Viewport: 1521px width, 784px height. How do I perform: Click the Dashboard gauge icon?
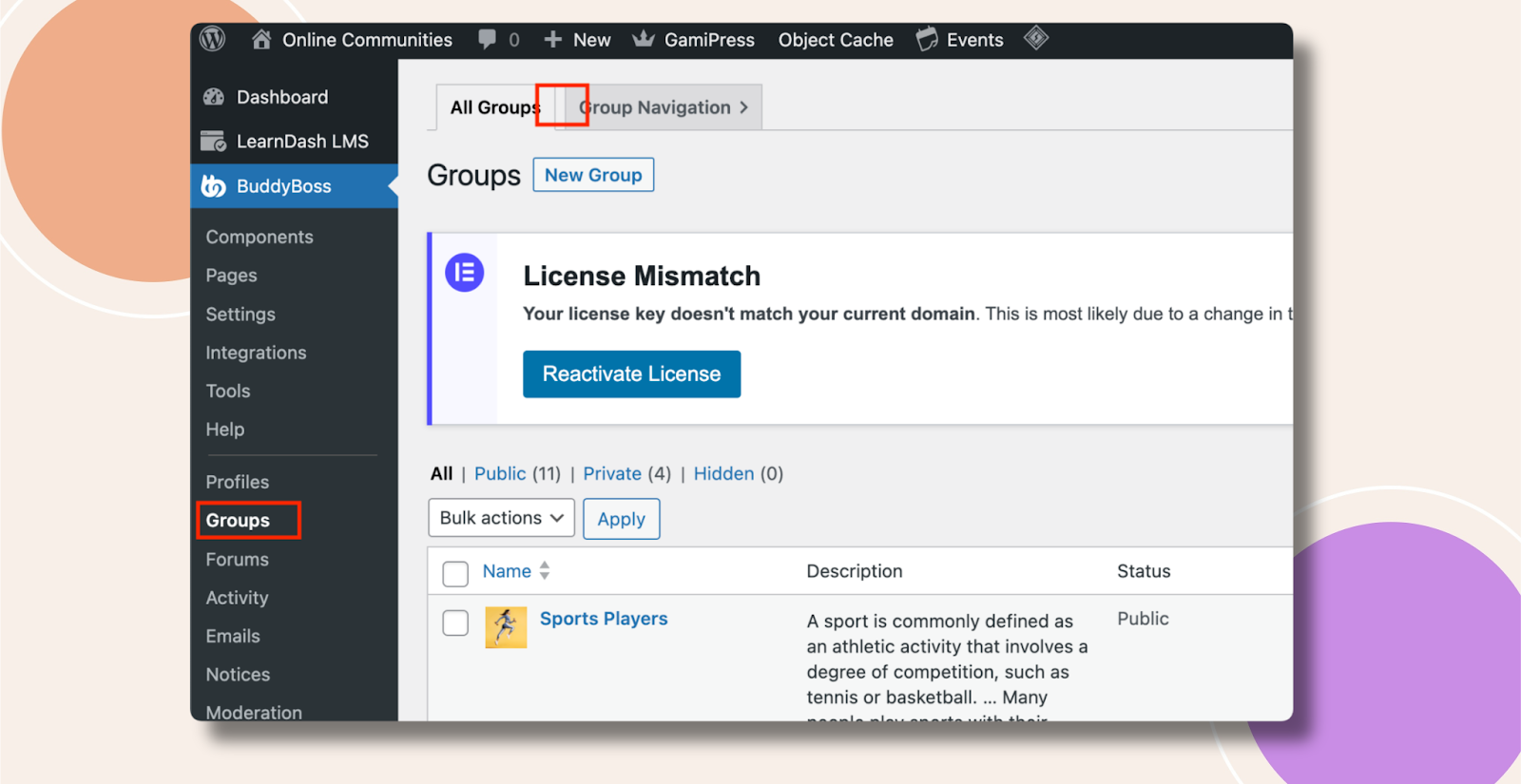(x=214, y=97)
